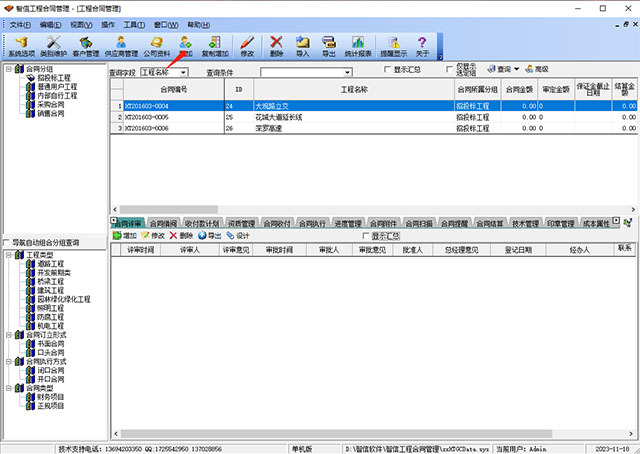
Task: Open 供应商管理 in the toolbar
Action: [122, 46]
